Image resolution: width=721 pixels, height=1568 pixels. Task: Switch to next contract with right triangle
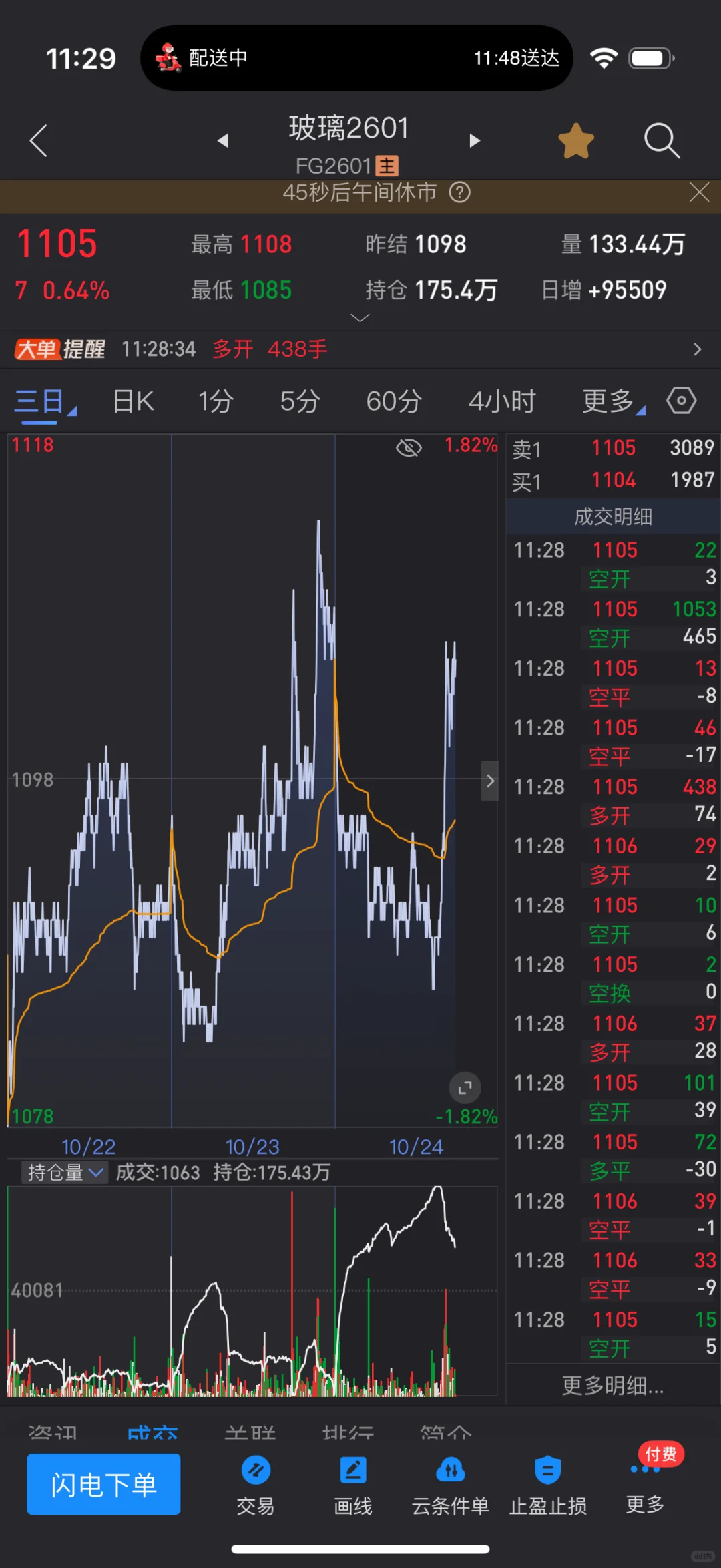coord(475,140)
